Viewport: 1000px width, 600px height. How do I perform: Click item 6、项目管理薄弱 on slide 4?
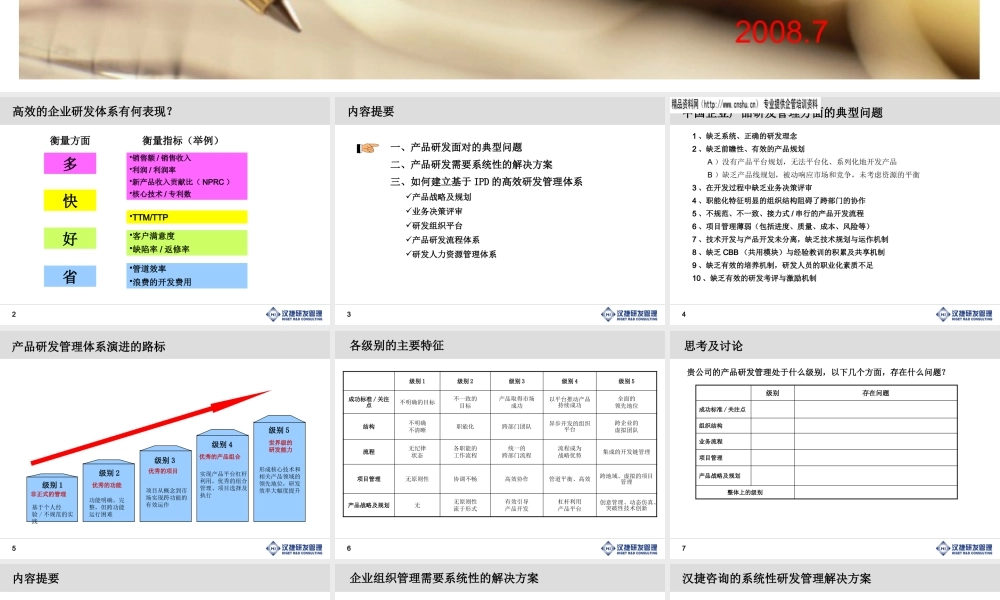click(781, 226)
